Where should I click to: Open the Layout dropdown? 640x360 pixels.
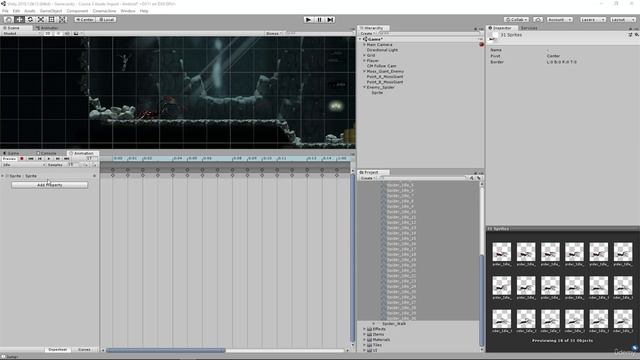click(x=622, y=20)
